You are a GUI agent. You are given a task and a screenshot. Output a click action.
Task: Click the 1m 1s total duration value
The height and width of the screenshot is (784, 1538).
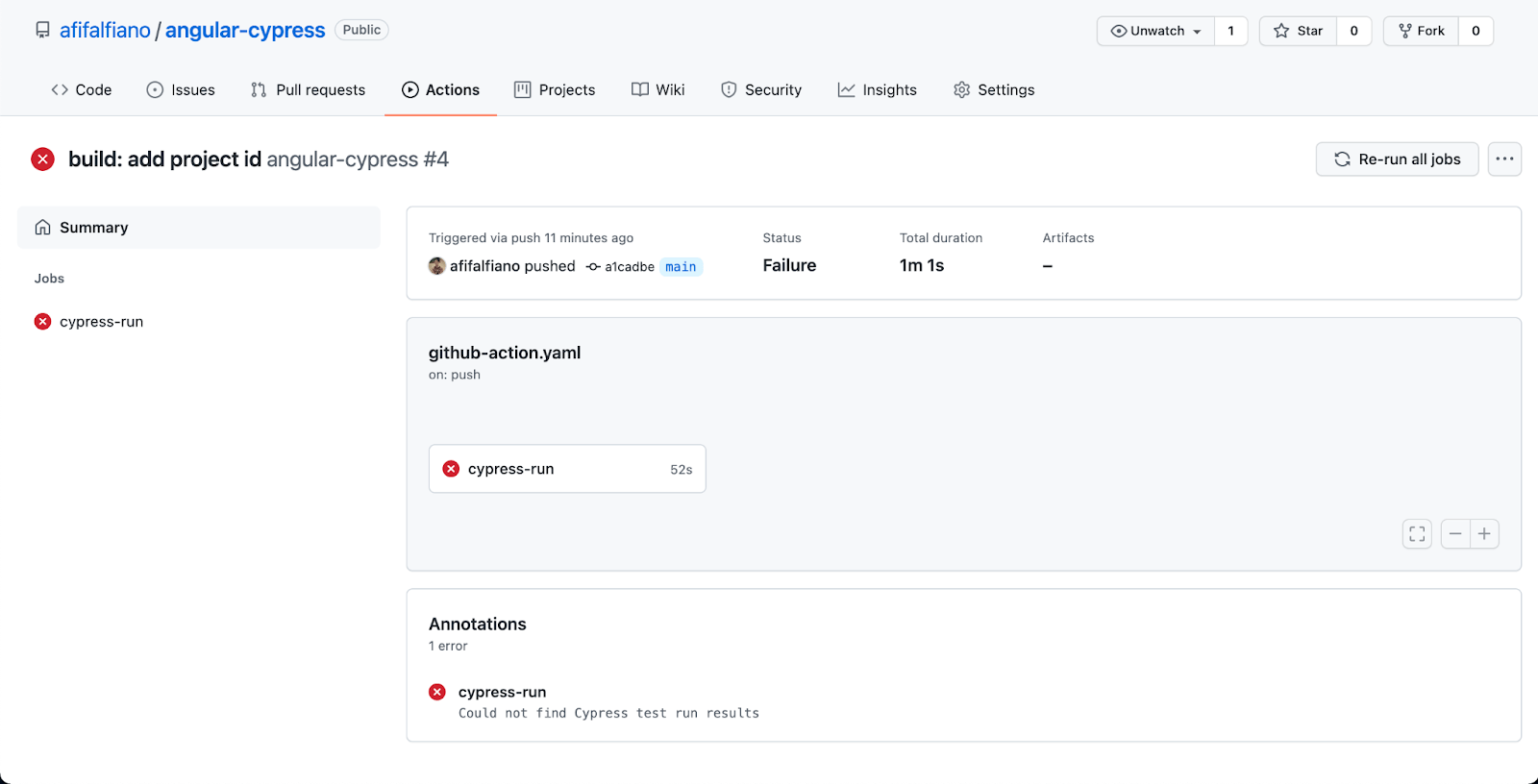pos(922,265)
